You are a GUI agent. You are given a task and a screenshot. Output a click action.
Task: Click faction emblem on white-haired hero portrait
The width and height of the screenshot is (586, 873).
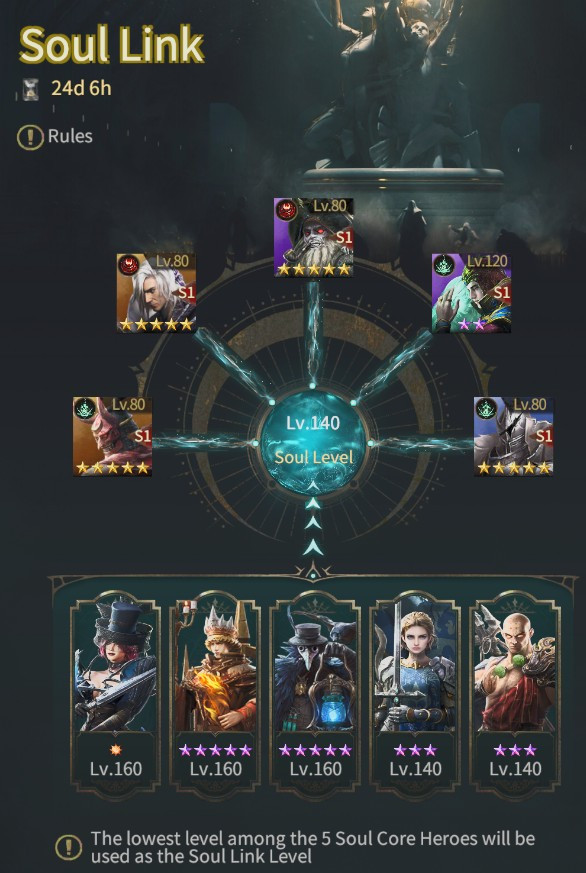pyautogui.click(x=129, y=266)
